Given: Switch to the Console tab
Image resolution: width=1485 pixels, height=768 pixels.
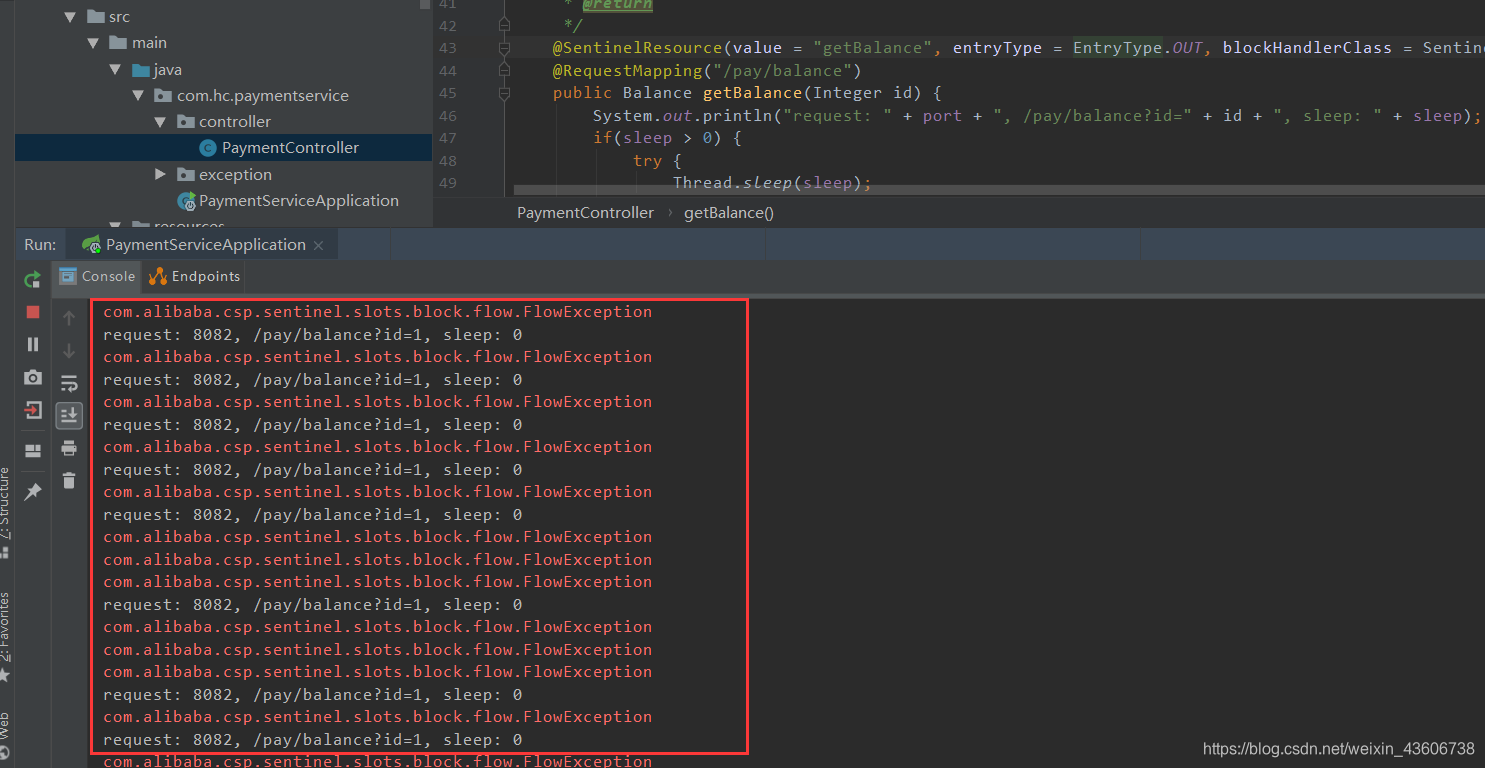Looking at the screenshot, I should (96, 276).
